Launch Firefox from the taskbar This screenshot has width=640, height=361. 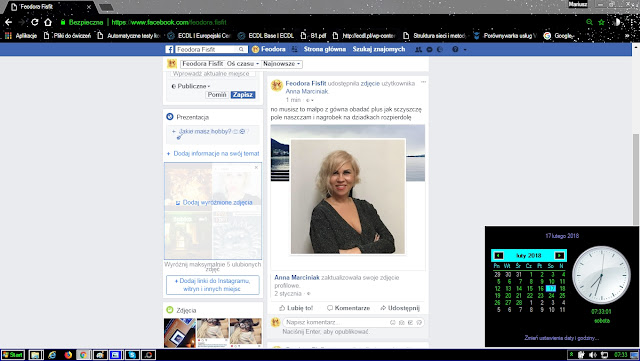pos(68,355)
